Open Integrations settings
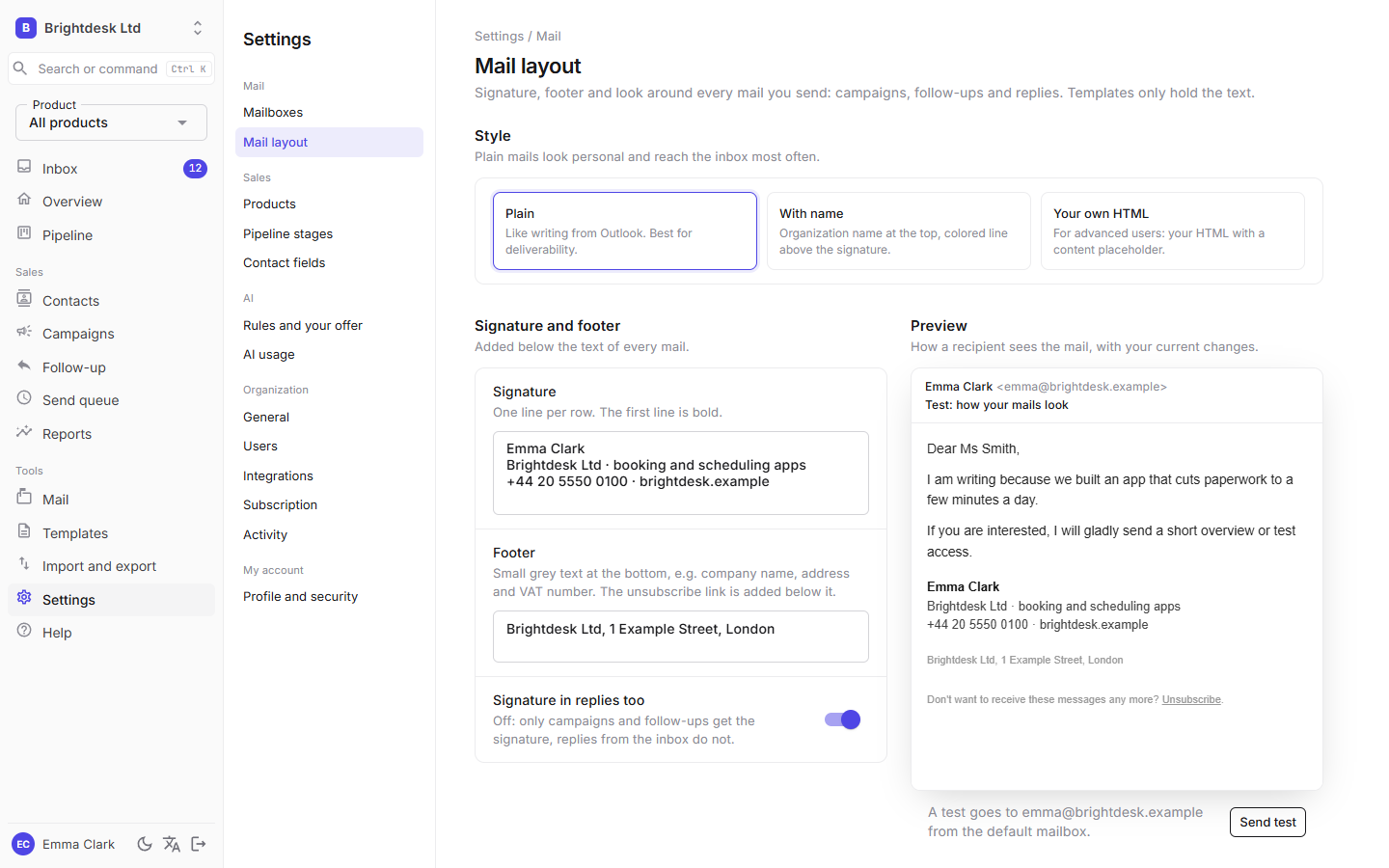Image resolution: width=1389 pixels, height=868 pixels. click(329, 476)
